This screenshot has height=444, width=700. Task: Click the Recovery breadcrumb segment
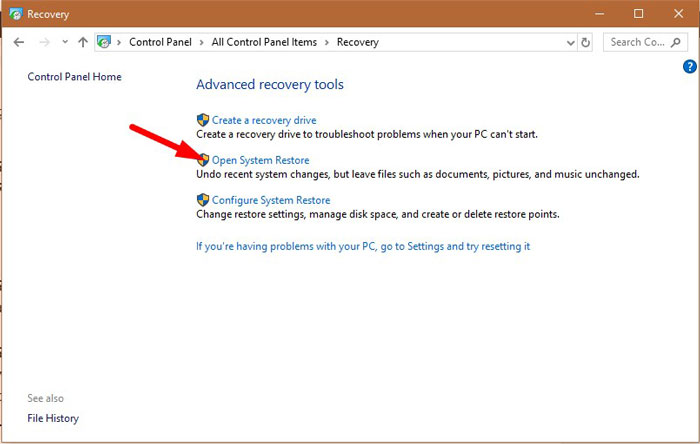point(358,42)
